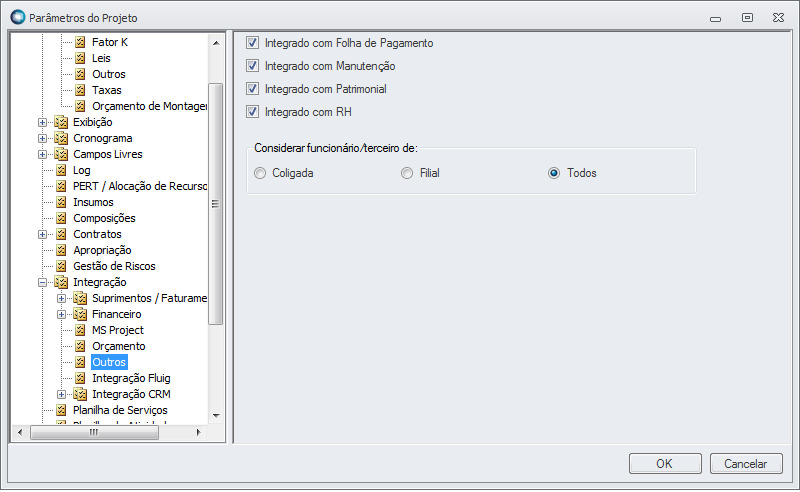Open the Apropriação tree item

[x=102, y=250]
